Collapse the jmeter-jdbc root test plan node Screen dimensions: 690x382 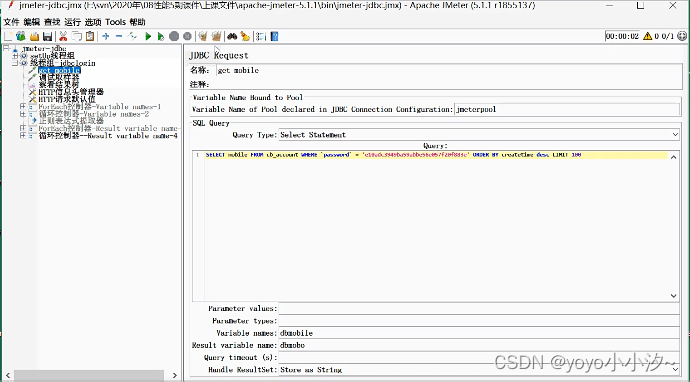pos(6,48)
